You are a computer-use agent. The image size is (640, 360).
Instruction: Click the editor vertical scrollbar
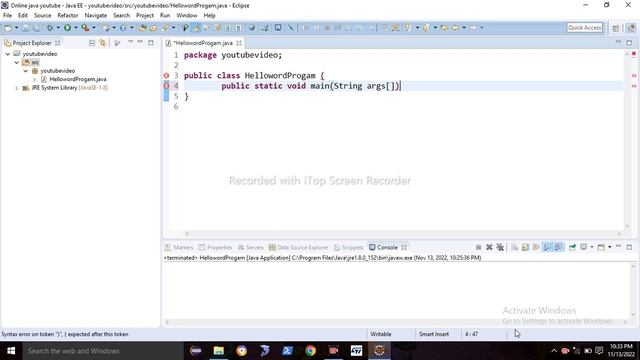click(x=627, y=140)
